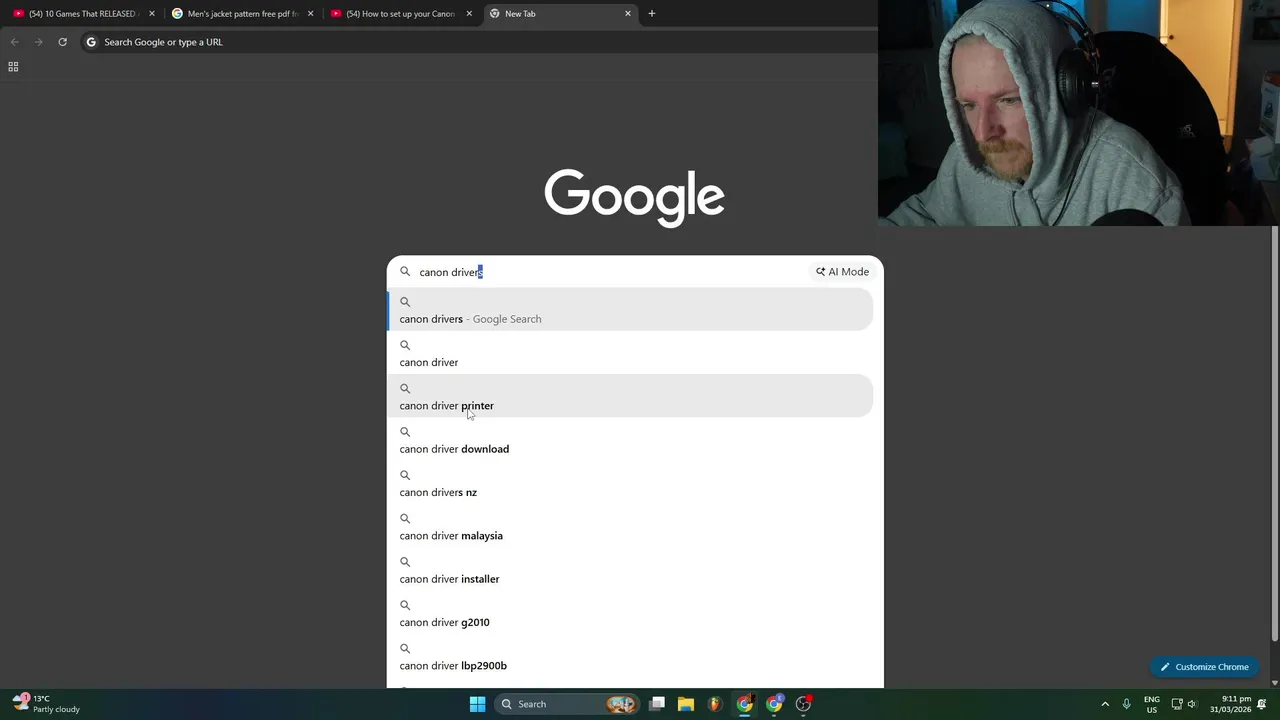Show hidden system tray icons
Screen dimensions: 1280x720
point(1105,704)
